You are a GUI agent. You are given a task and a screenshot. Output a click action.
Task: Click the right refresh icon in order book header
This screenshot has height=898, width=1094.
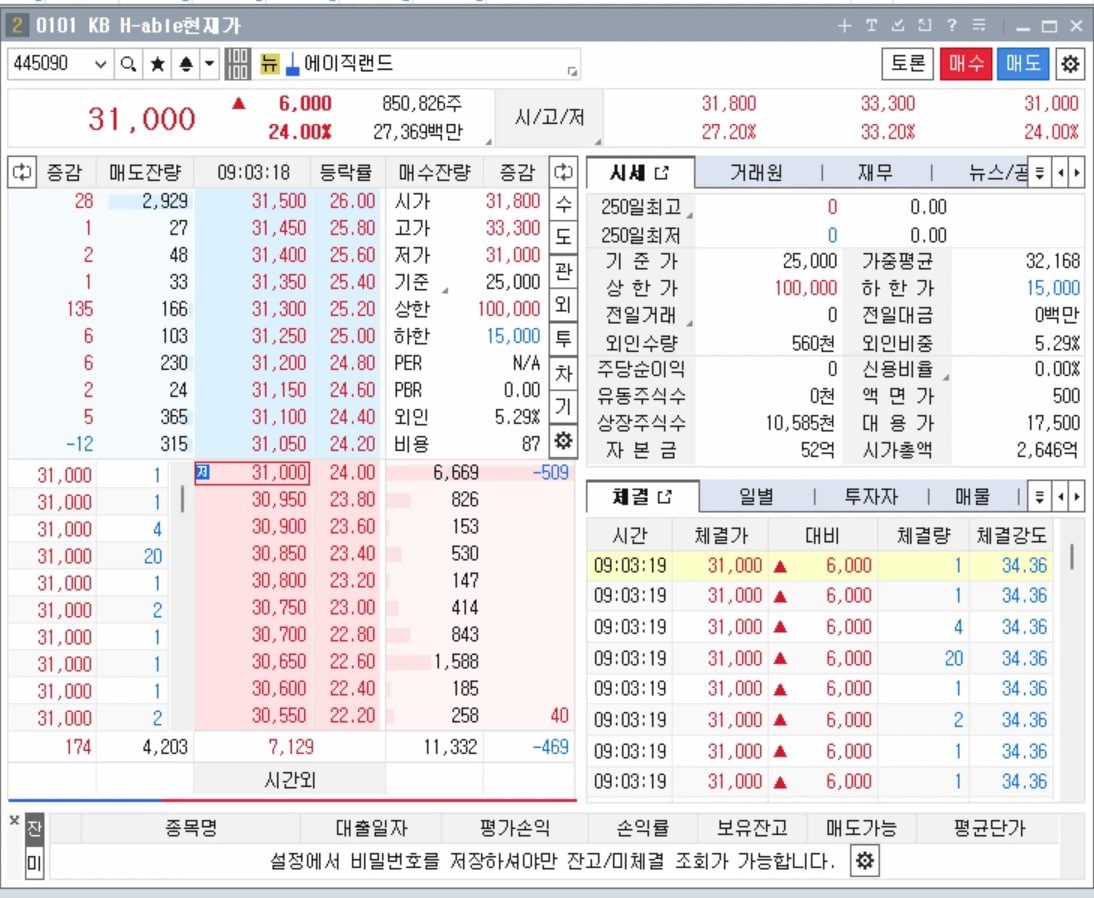click(562, 172)
